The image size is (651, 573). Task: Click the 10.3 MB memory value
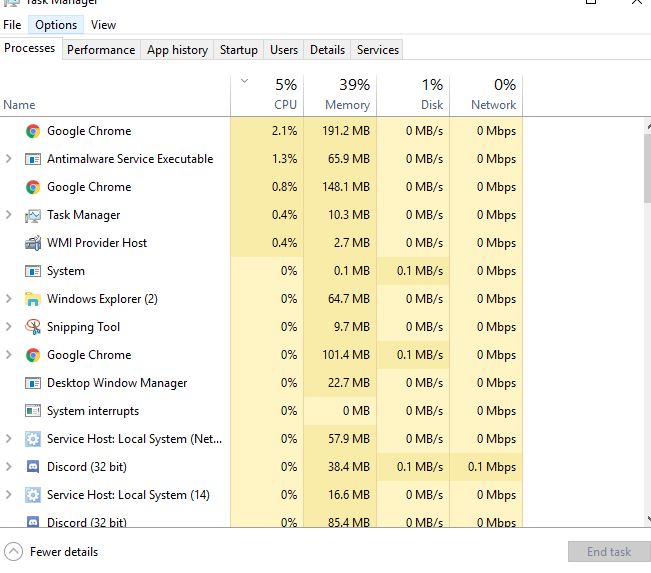(x=349, y=215)
